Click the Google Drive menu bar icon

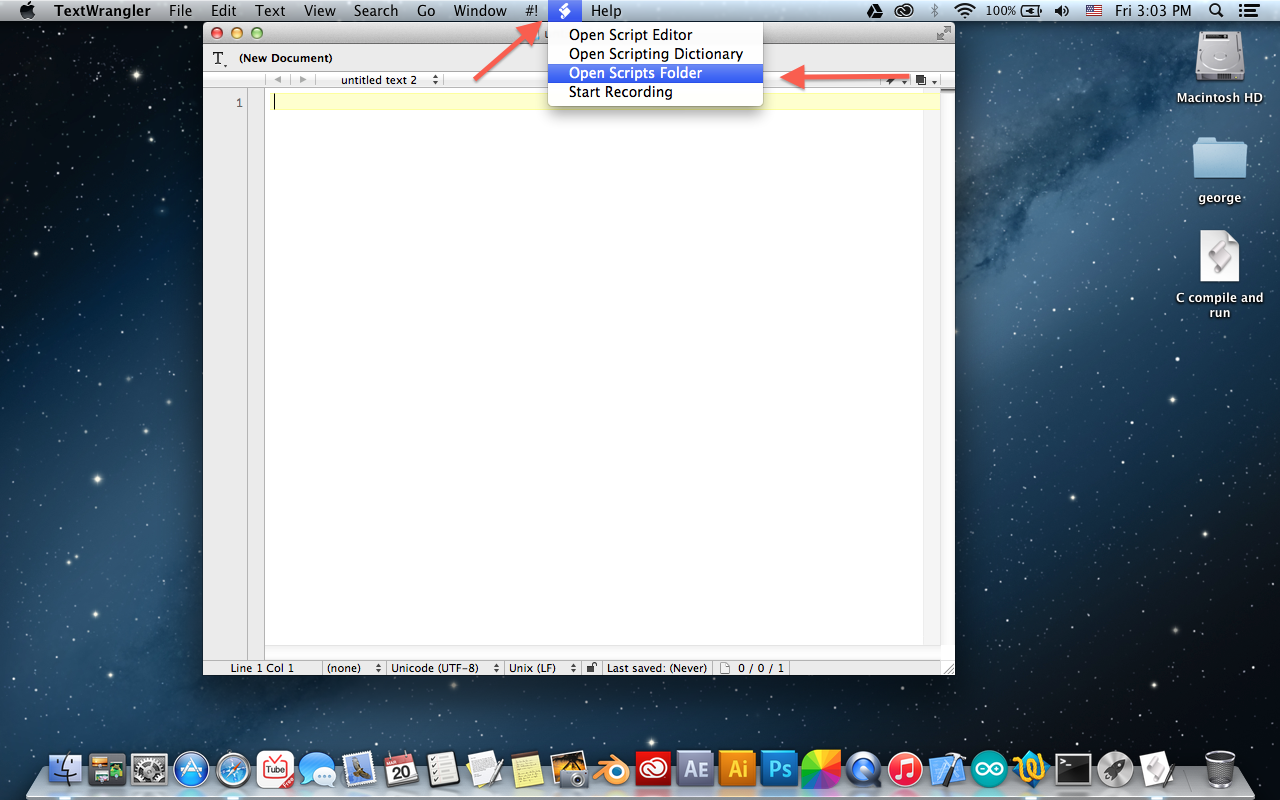(x=874, y=11)
